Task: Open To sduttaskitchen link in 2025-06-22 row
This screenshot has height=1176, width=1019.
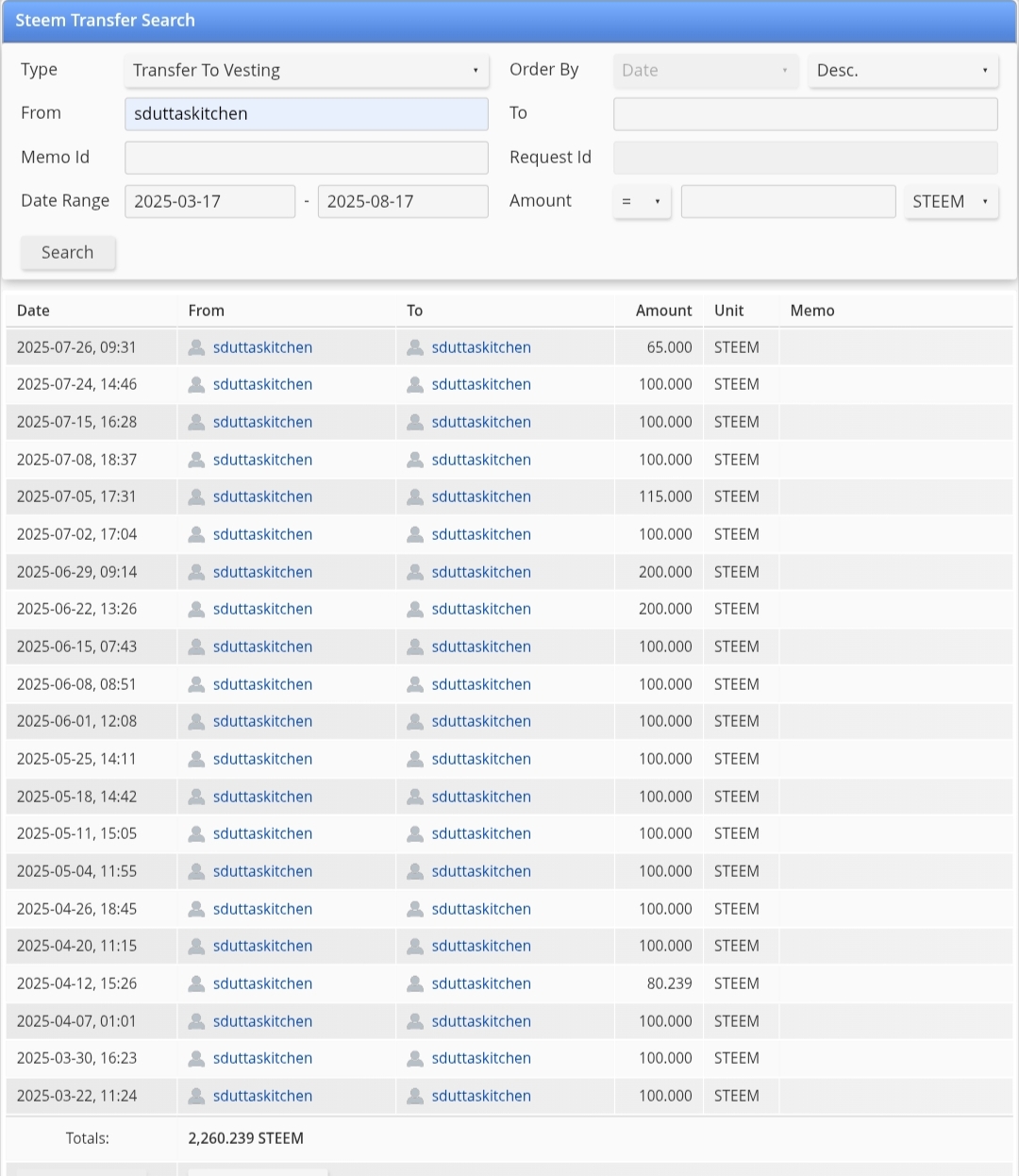Action: tap(481, 609)
